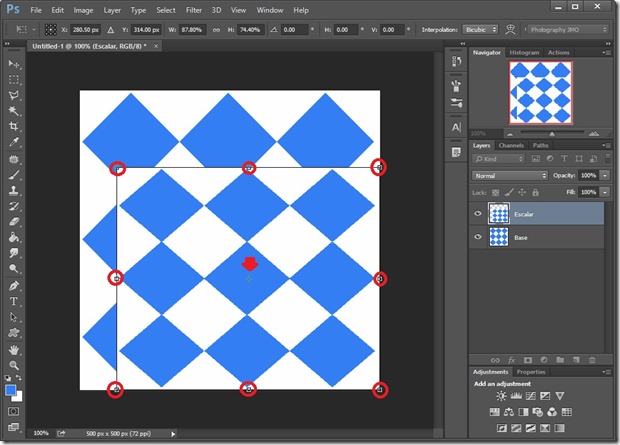
Task: Open the Interpolation Bicubic dropdown
Action: [480, 30]
